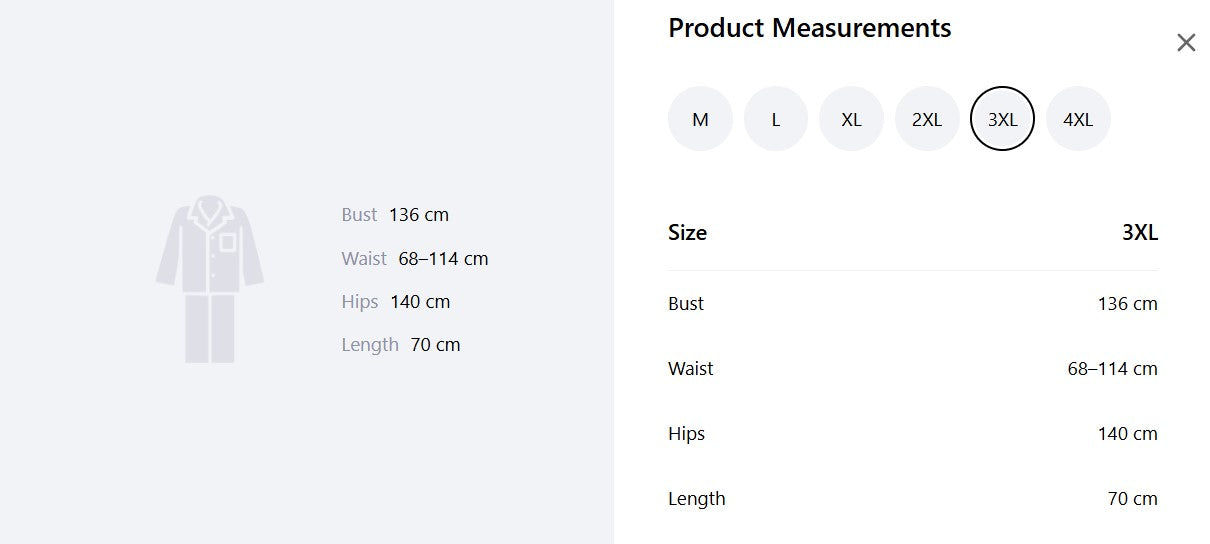Click the Length row in measurements table
The width and height of the screenshot is (1210, 544).
[x=913, y=498]
